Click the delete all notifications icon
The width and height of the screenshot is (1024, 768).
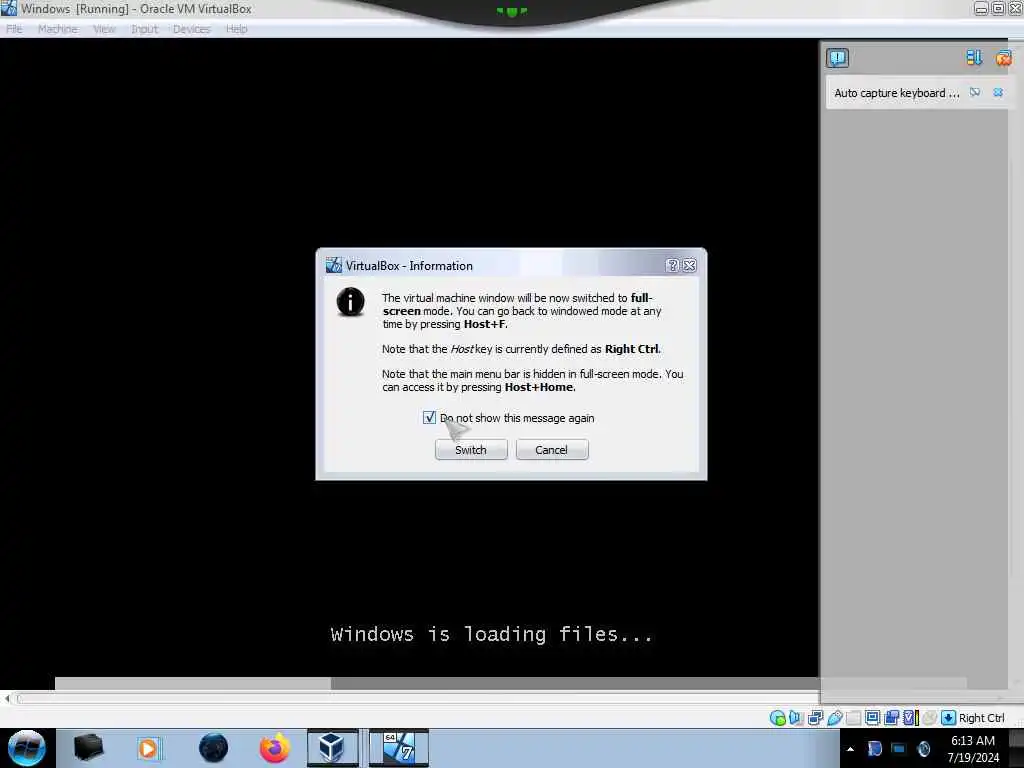coord(1003,58)
